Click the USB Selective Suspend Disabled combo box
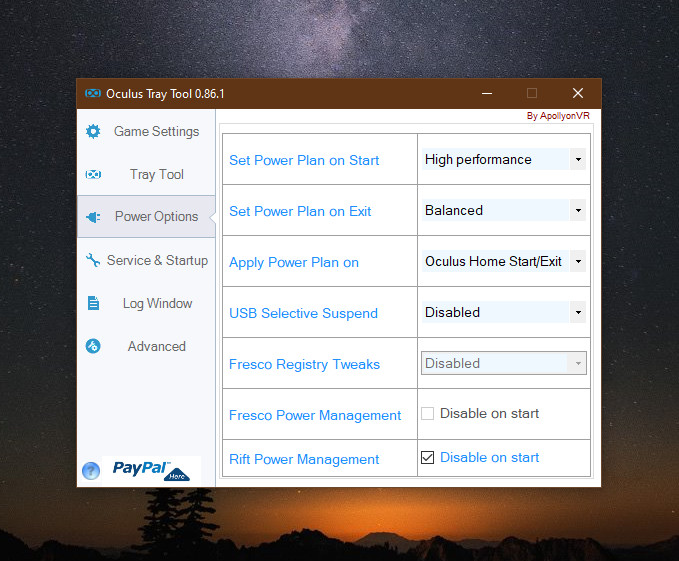 (x=504, y=312)
